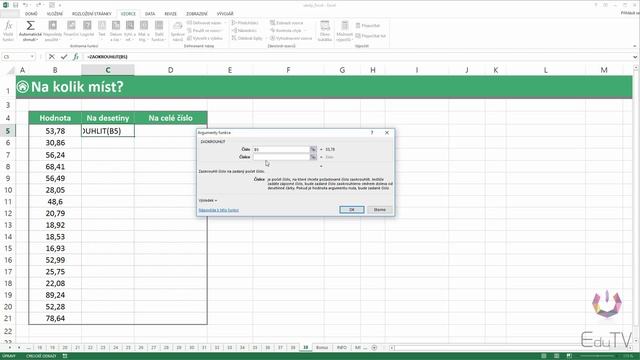
Task: Open Matematické a trigonometrické functions
Action: tap(143, 31)
